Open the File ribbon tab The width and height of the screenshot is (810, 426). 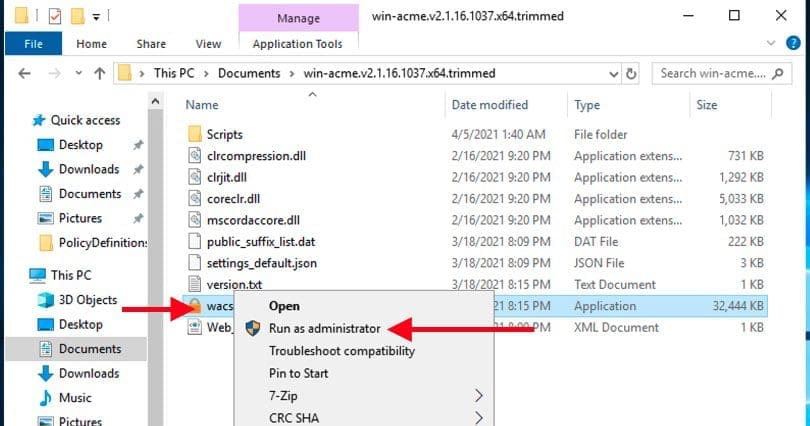pyautogui.click(x=33, y=44)
